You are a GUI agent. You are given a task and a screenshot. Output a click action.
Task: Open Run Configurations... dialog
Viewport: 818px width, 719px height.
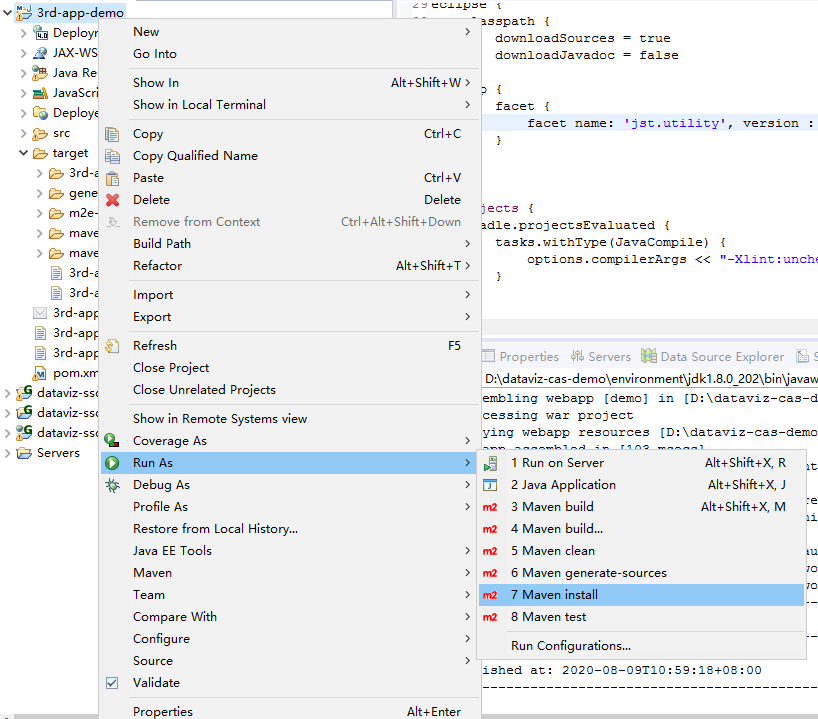coord(641,646)
